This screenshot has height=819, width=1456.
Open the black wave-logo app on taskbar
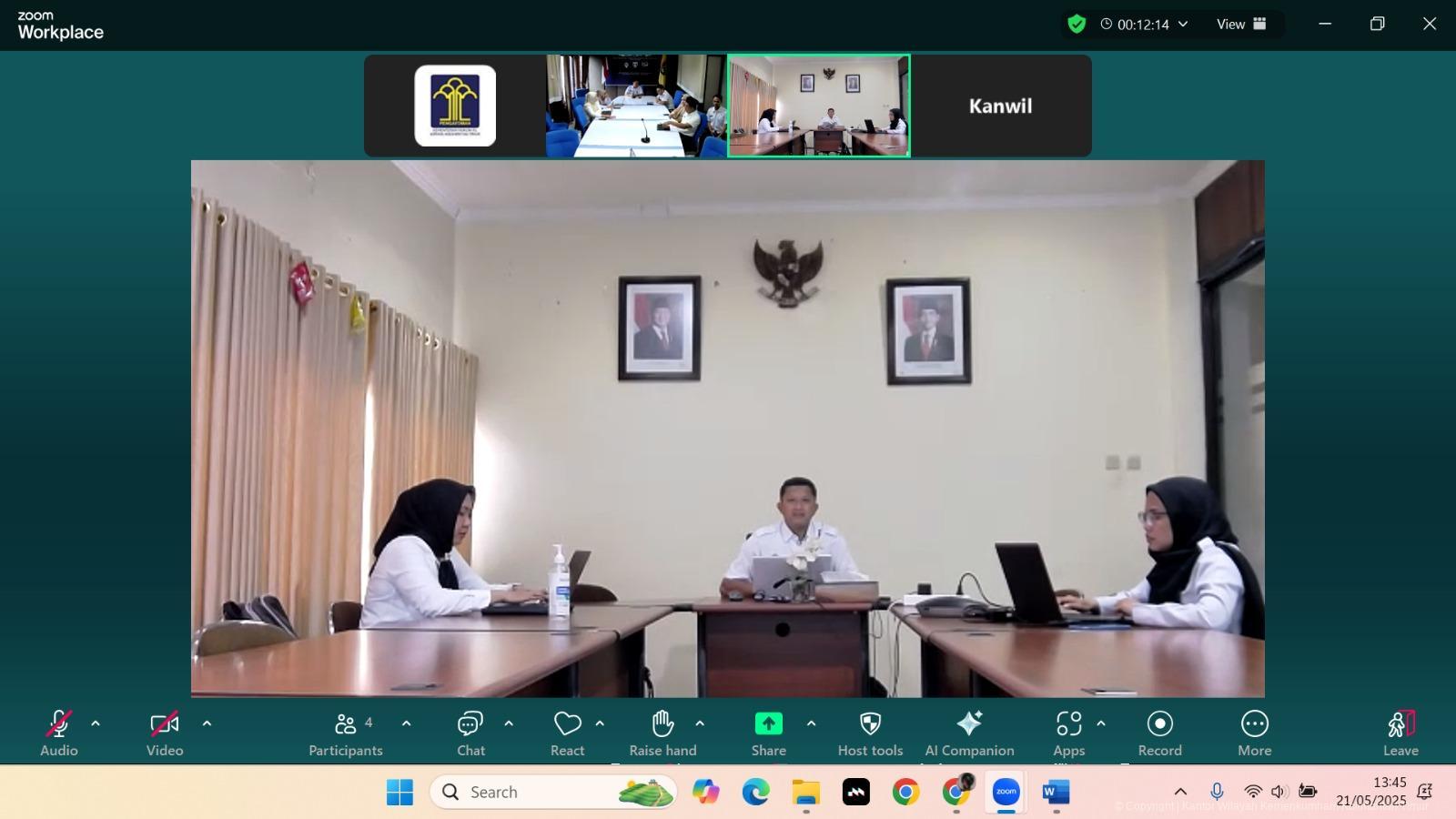tap(855, 793)
